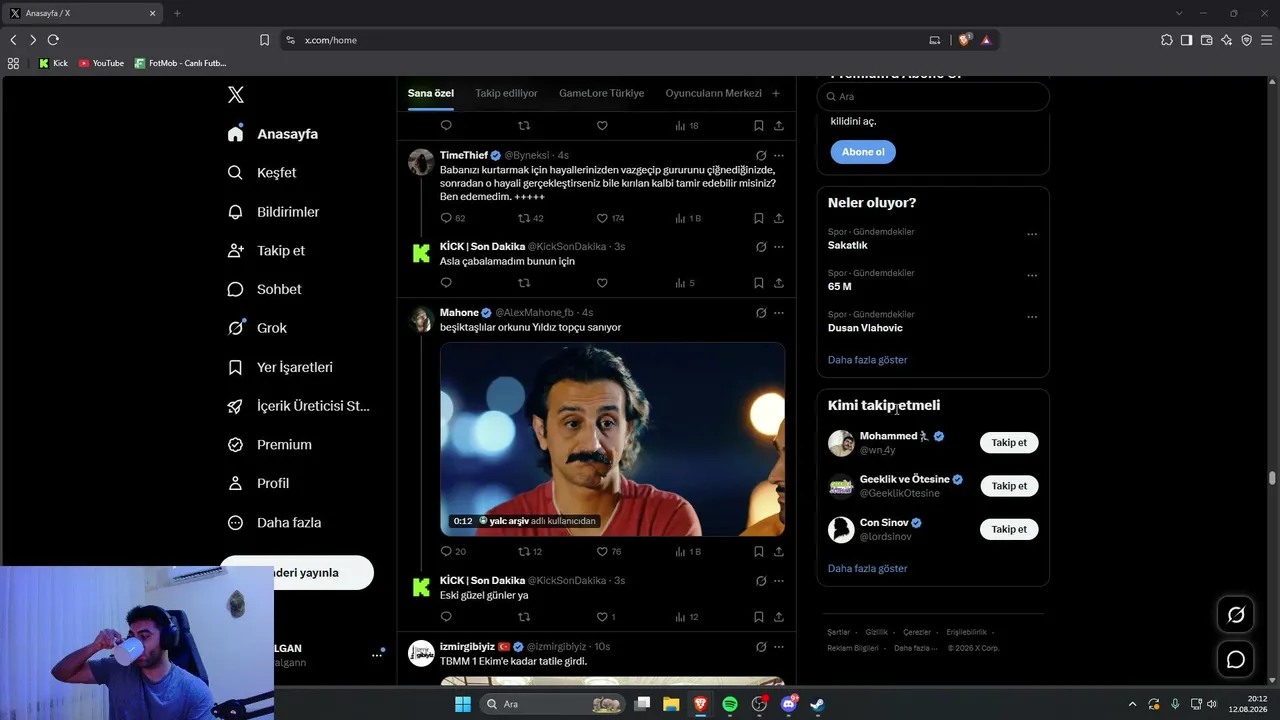Image resolution: width=1280 pixels, height=720 pixels.
Task: Follow Con Sinov
Action: pyautogui.click(x=1009, y=529)
